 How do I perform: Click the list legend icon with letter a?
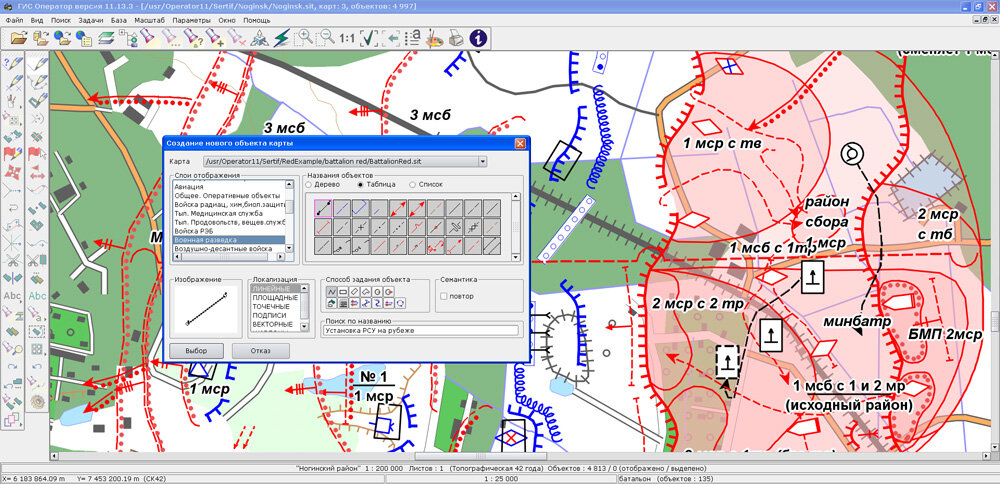(x=413, y=38)
